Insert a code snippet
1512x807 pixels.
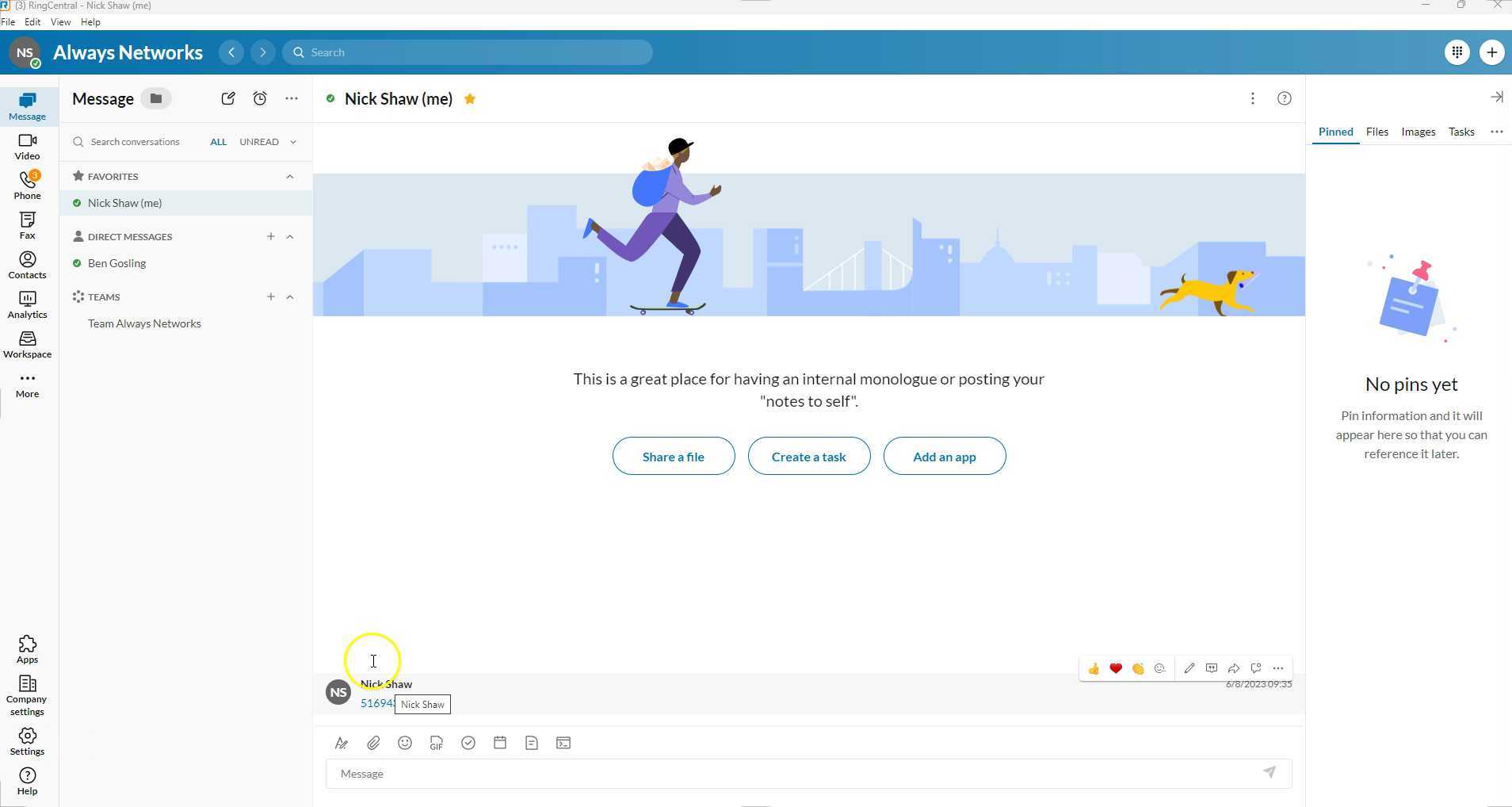[563, 743]
